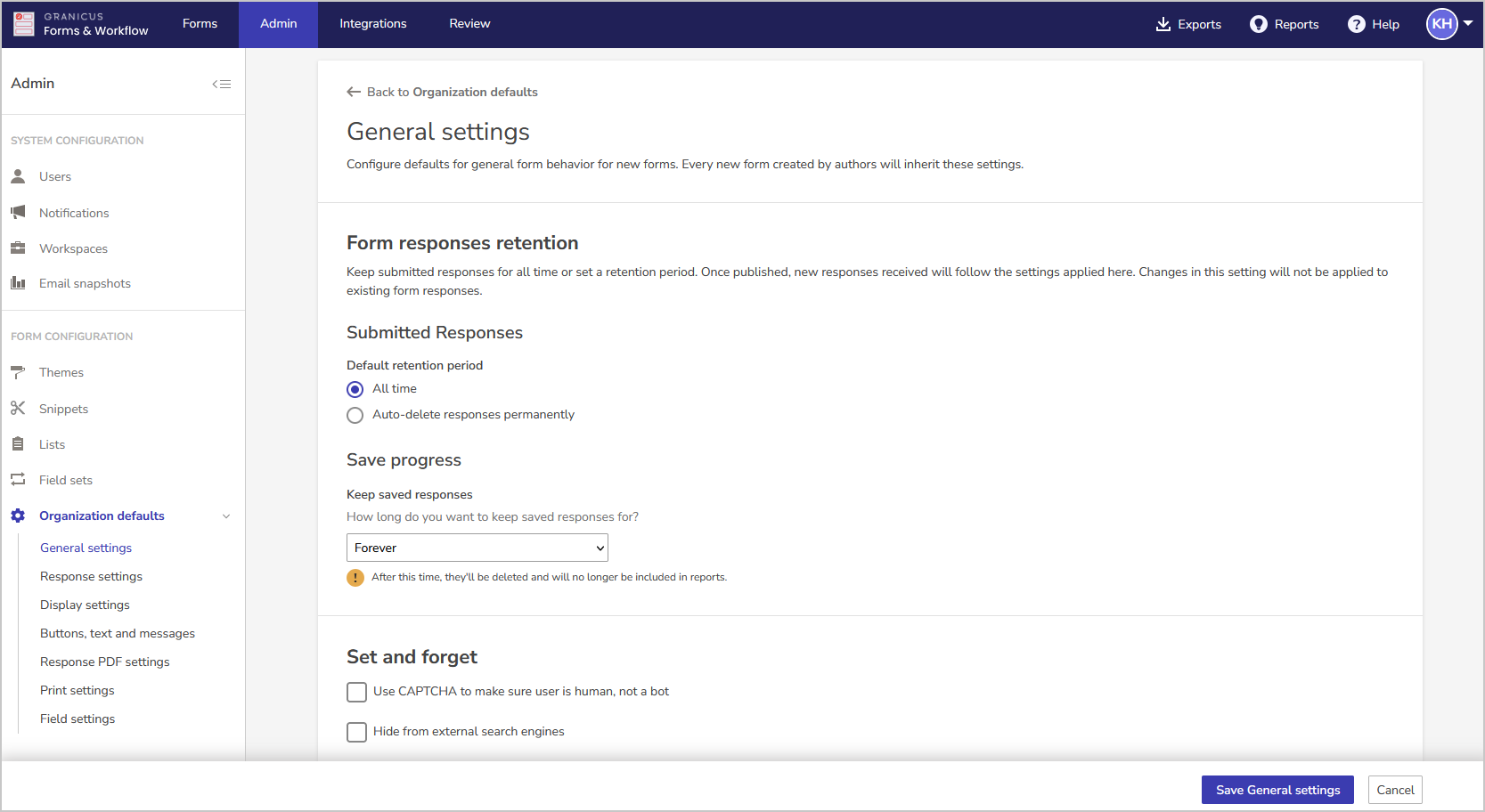
Task: Open Lists using its sidebar icon
Action: click(x=18, y=443)
